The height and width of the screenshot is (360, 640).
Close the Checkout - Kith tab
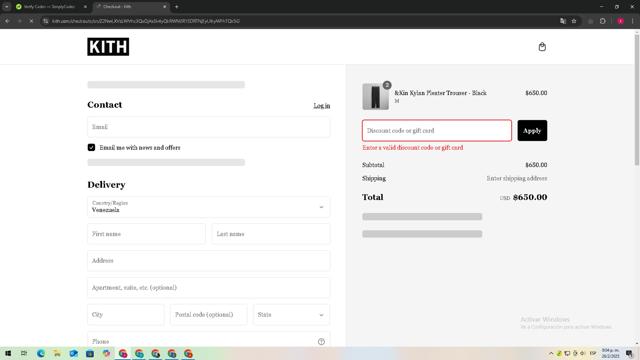point(164,7)
